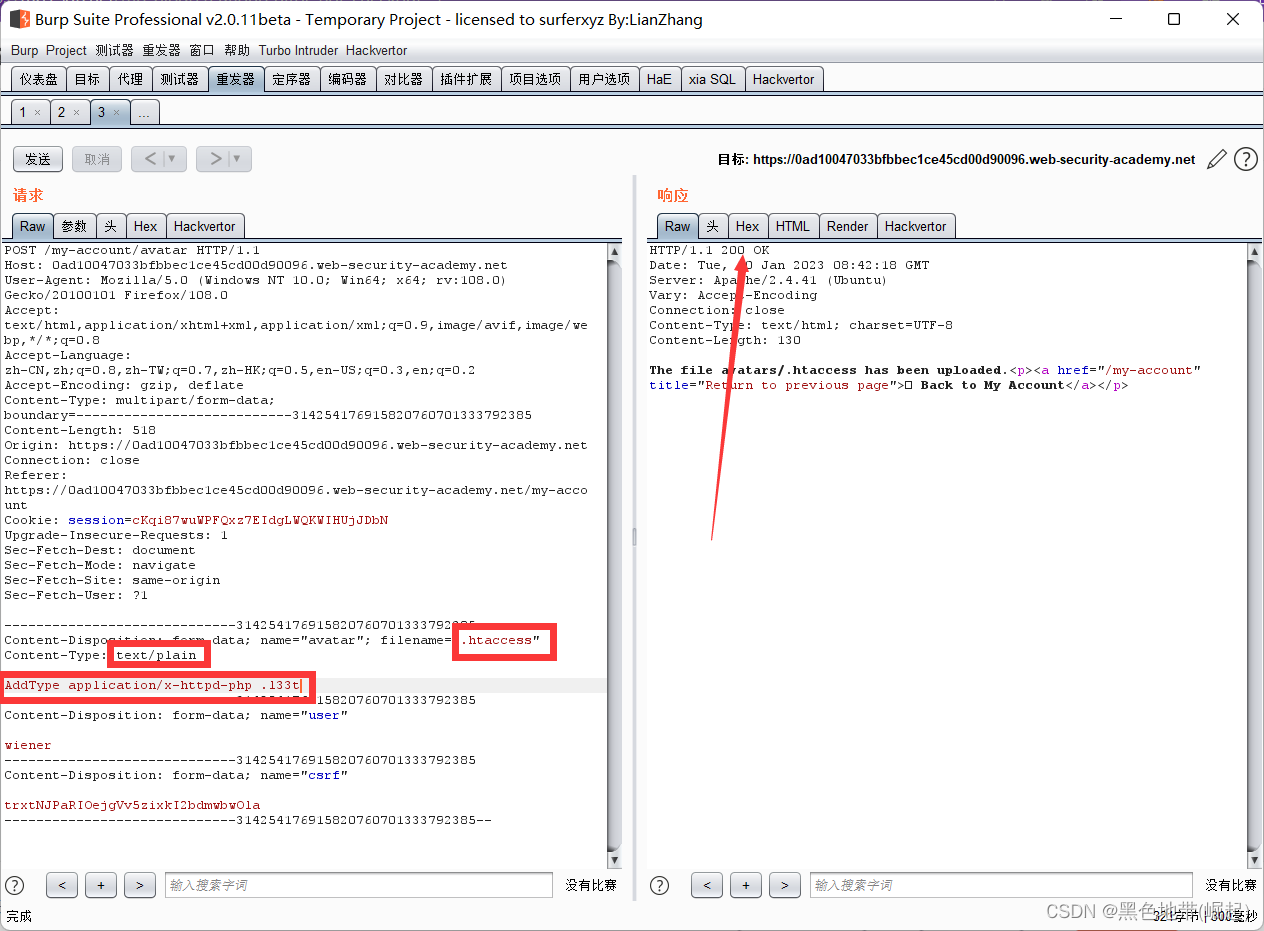1264x931 pixels.
Task: Click previous match button in request search
Action: coord(62,885)
